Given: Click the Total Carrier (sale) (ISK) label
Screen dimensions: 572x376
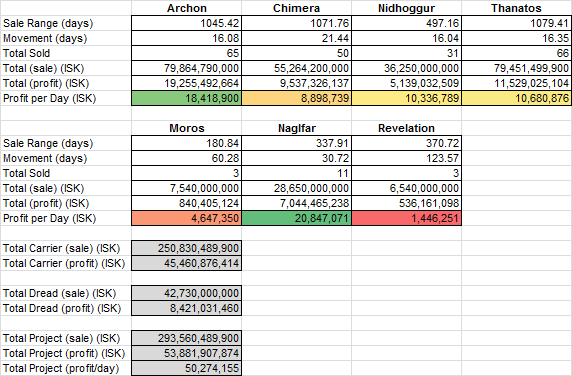Looking at the screenshot, I should coord(62,248).
